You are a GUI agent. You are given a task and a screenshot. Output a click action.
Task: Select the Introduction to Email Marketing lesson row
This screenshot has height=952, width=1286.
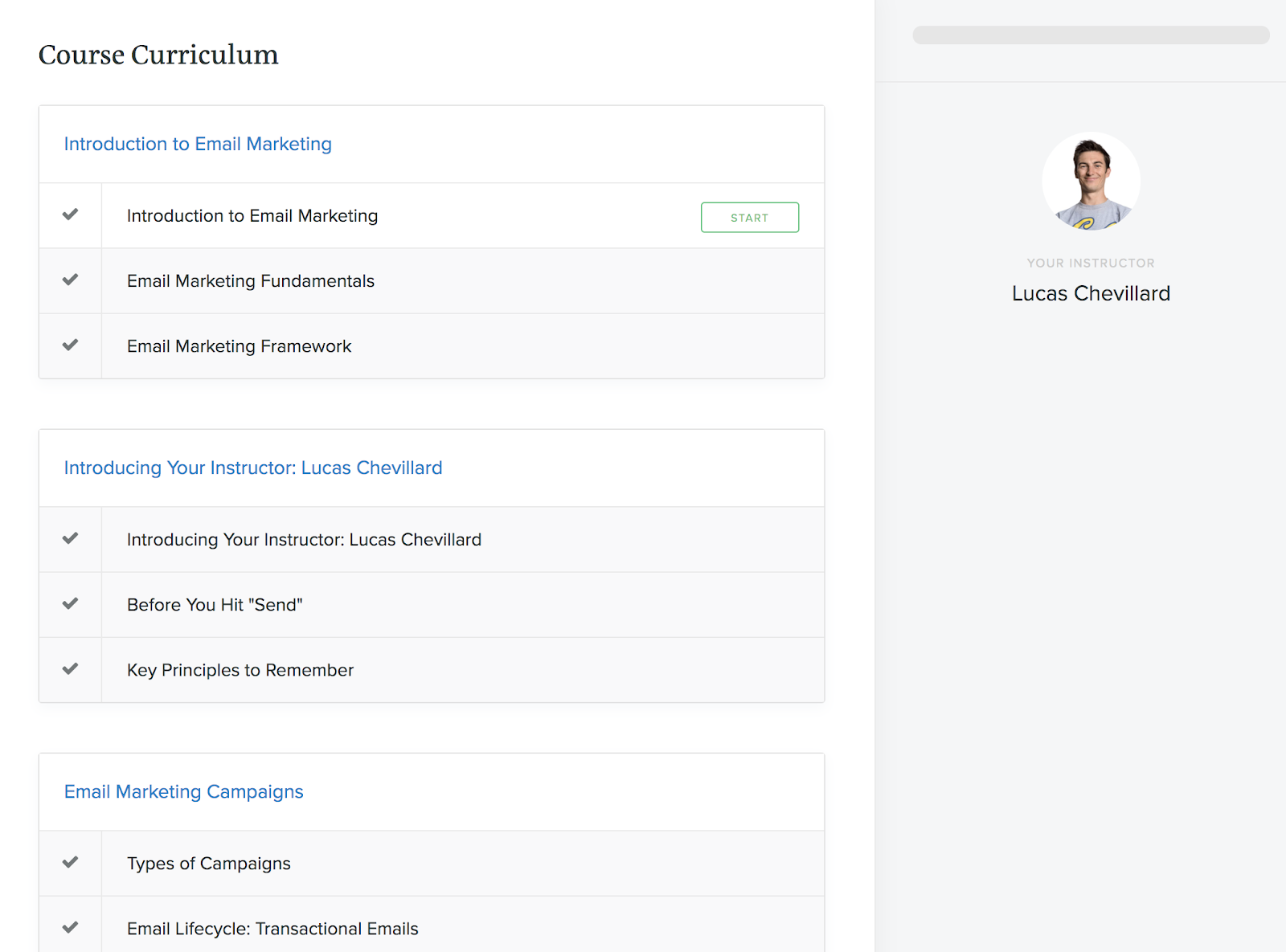(432, 215)
